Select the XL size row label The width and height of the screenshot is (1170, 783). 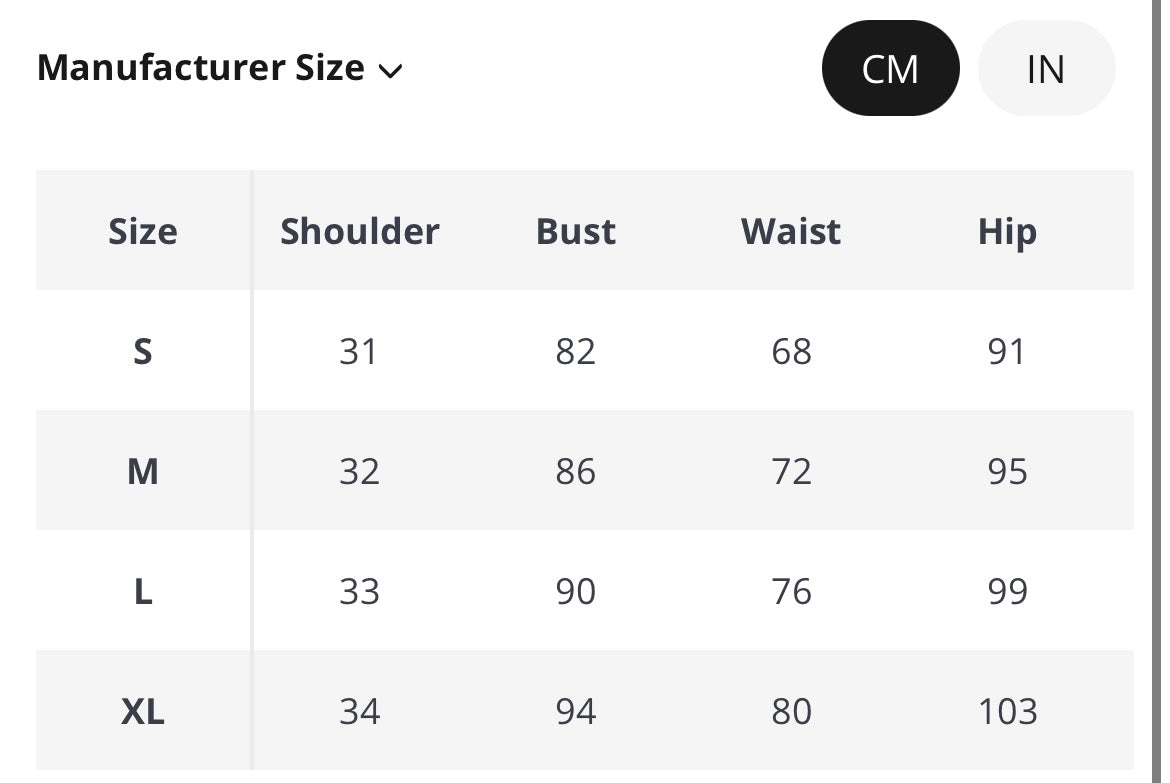pos(143,711)
